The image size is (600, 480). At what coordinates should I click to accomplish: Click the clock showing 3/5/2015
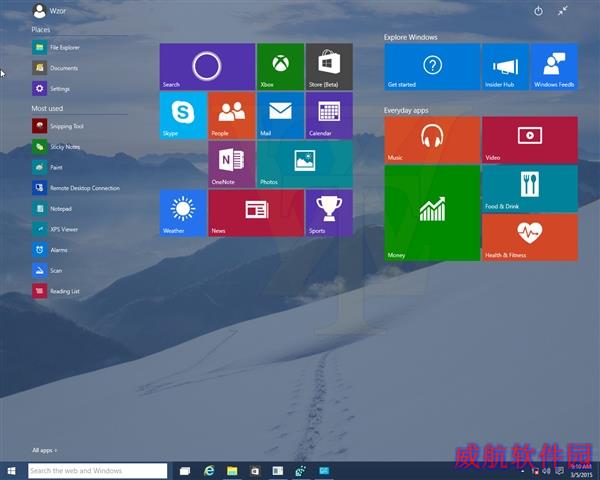[x=582, y=471]
